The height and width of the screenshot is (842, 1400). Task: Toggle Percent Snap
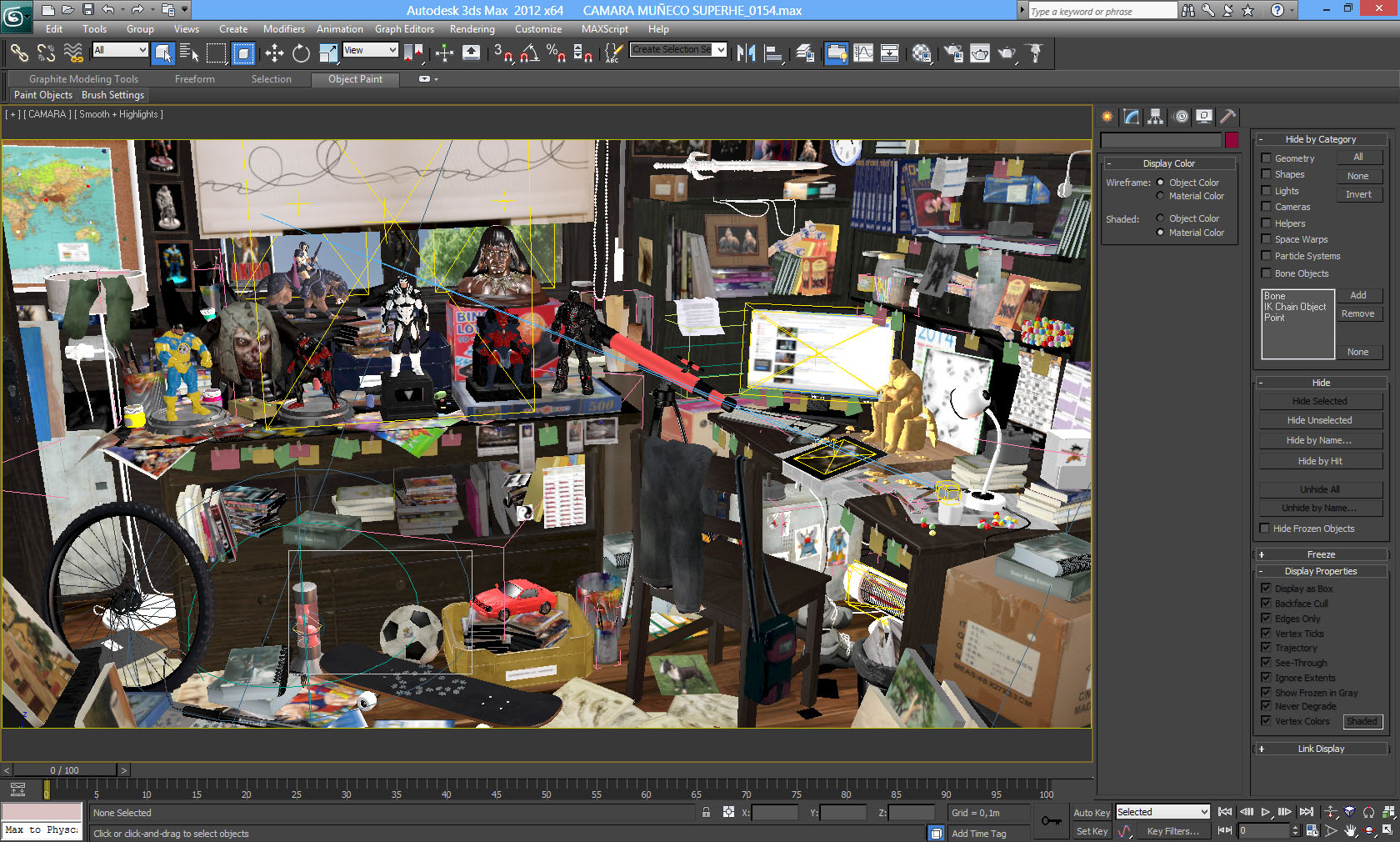[556, 53]
